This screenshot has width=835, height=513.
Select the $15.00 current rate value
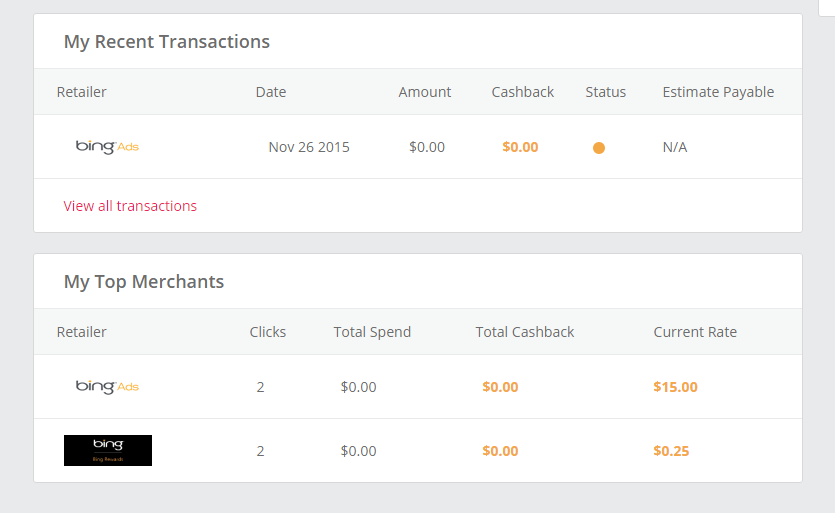pos(675,387)
